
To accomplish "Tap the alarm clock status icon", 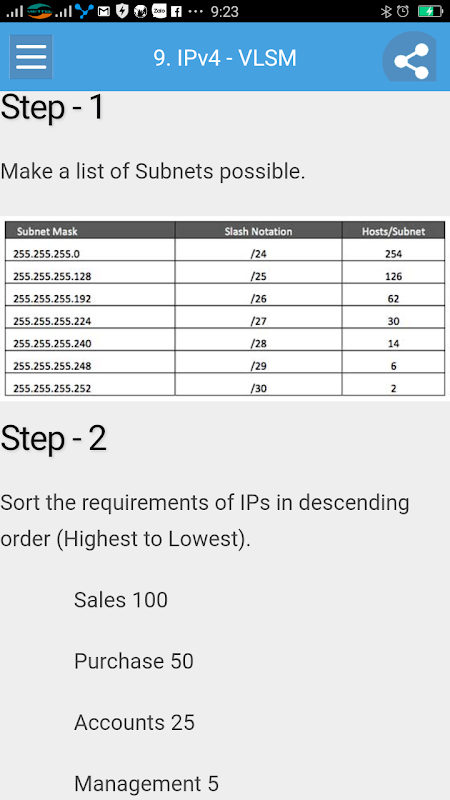I will 403,11.
